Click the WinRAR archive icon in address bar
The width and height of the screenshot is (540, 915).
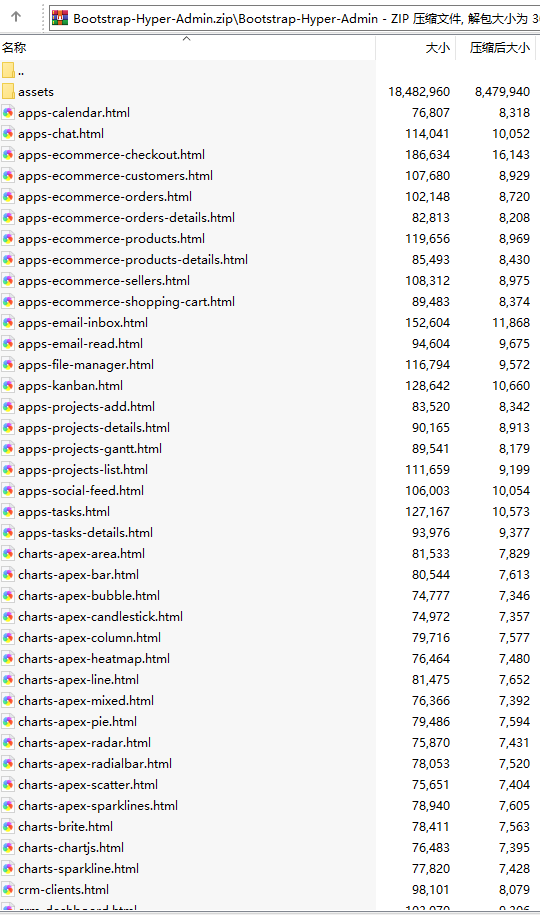60,18
